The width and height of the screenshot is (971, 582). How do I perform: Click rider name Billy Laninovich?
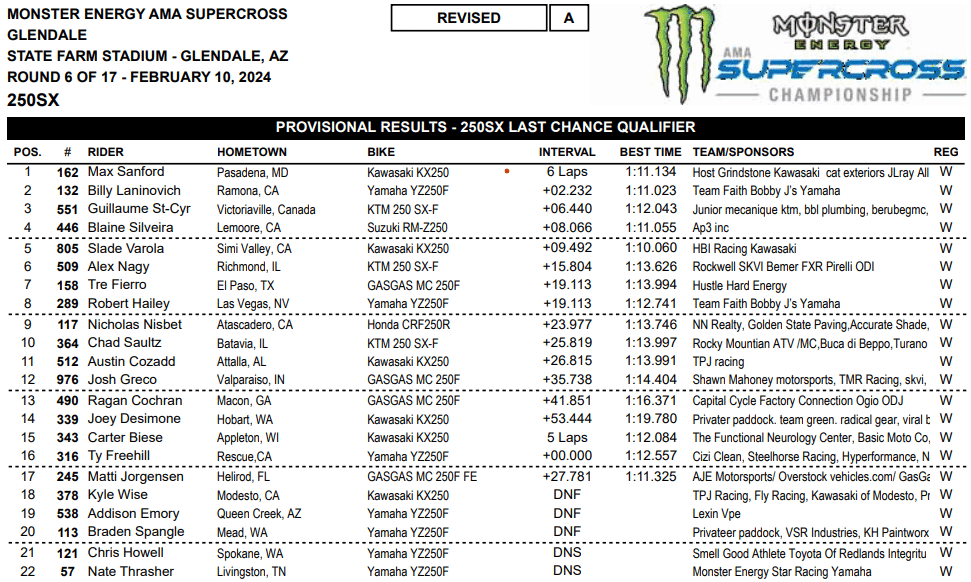pos(134,190)
